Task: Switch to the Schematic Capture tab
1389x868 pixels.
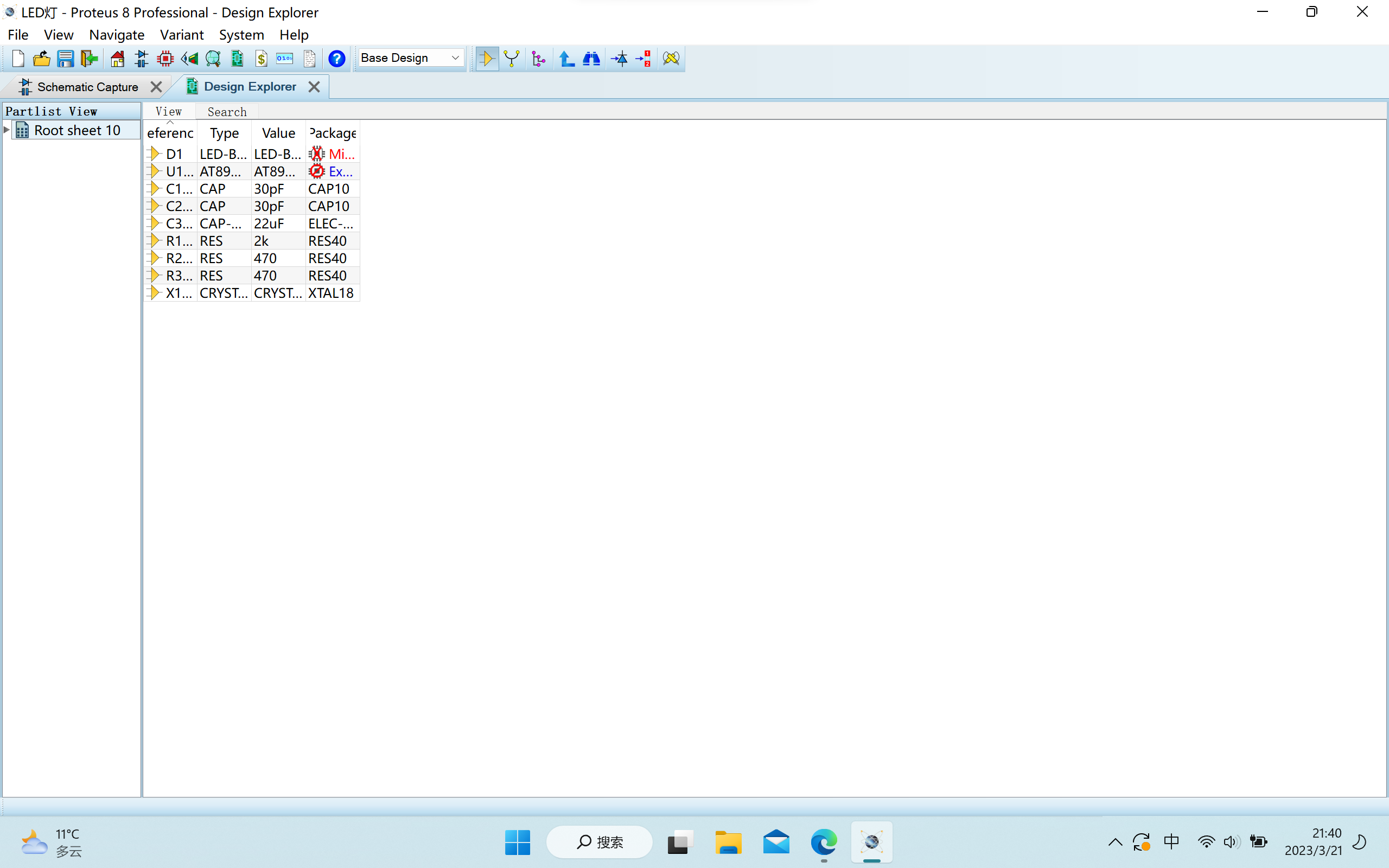Action: coord(87,87)
